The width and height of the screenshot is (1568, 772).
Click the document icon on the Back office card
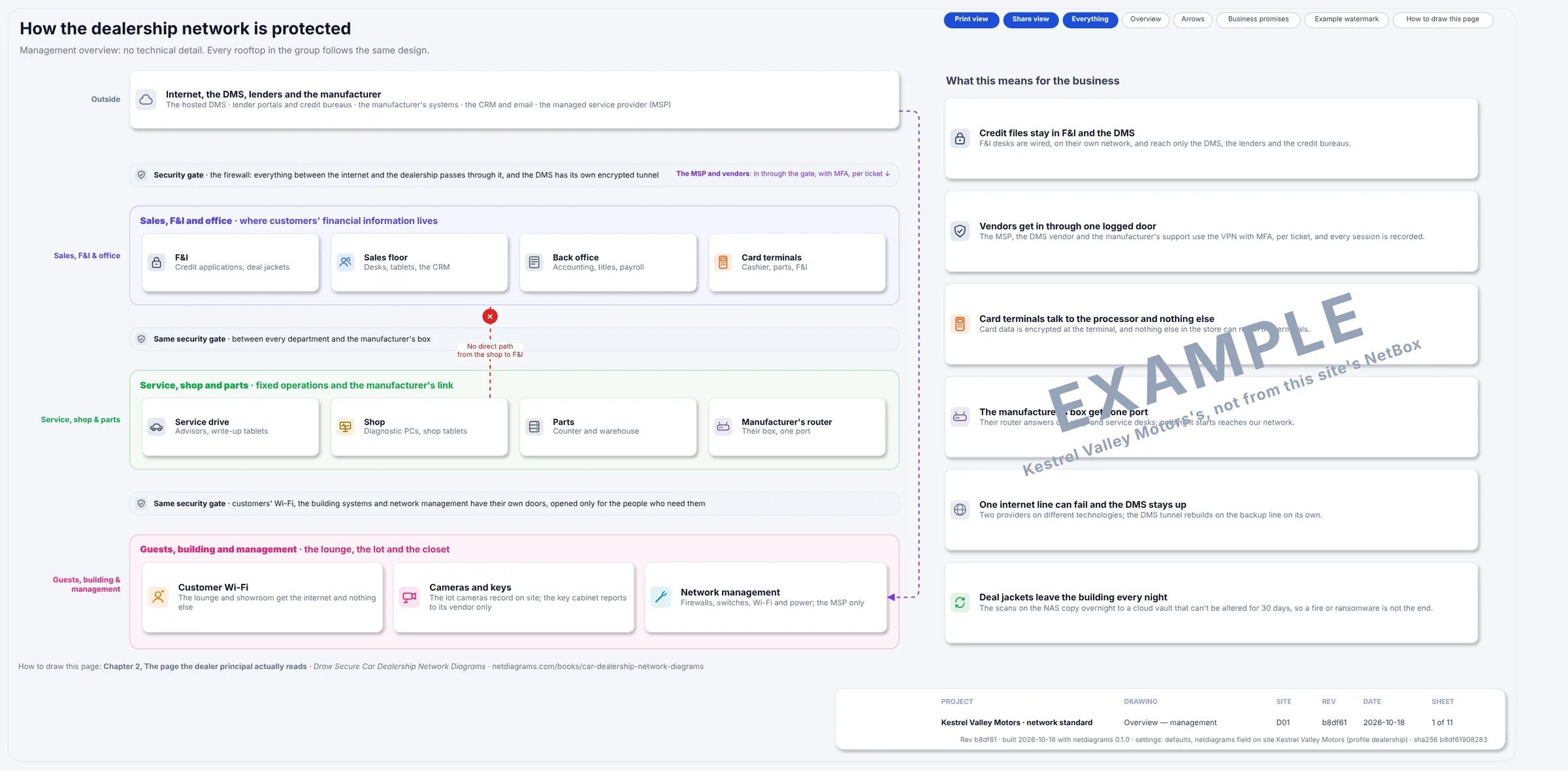[x=534, y=263]
